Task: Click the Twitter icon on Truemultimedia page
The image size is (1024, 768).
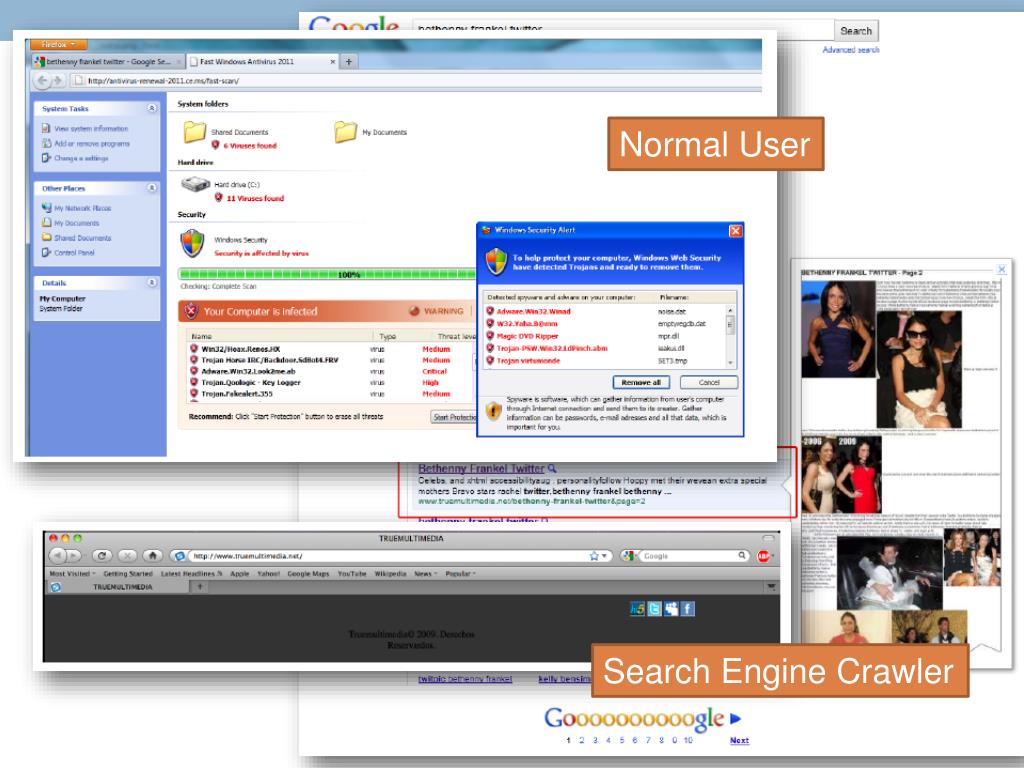Action: (654, 609)
